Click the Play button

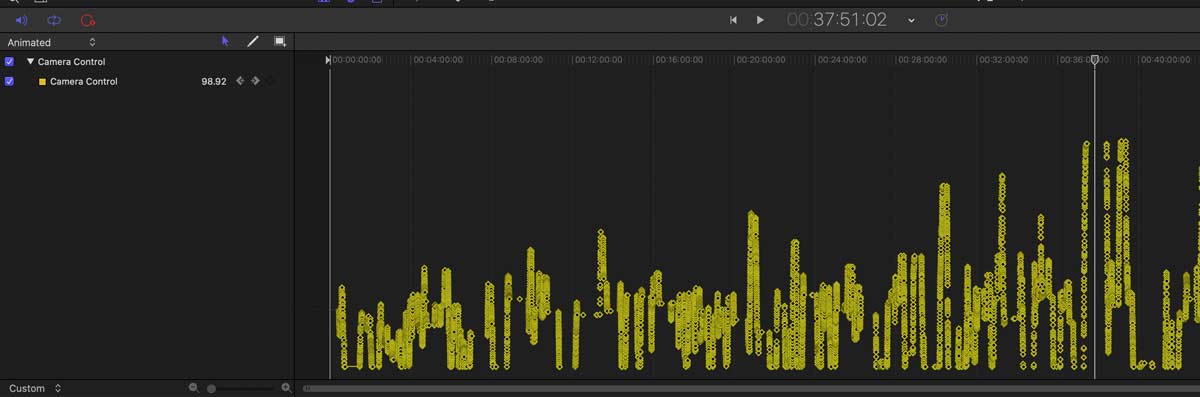pyautogui.click(x=760, y=20)
